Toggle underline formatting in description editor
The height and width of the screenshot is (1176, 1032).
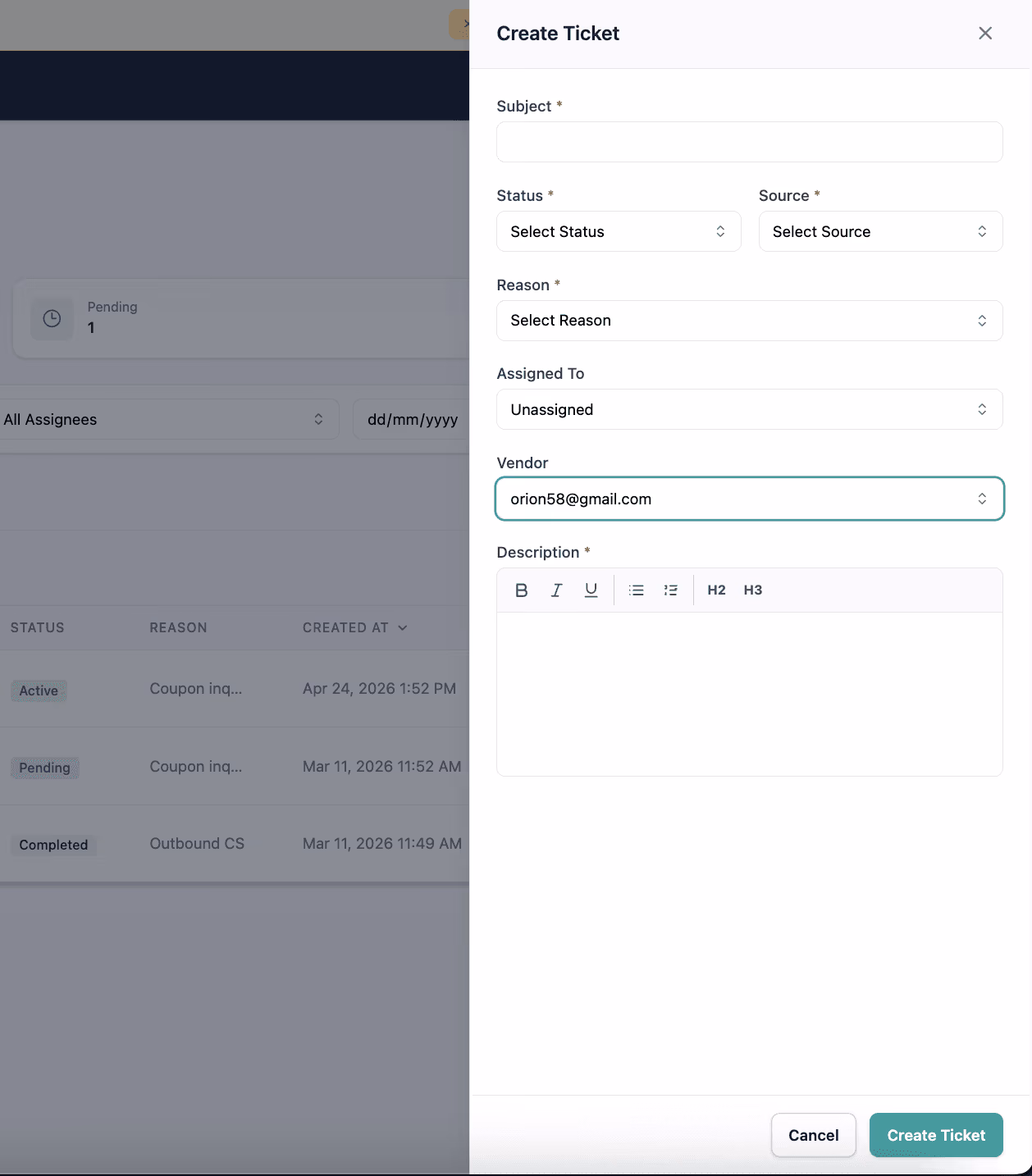(x=591, y=590)
